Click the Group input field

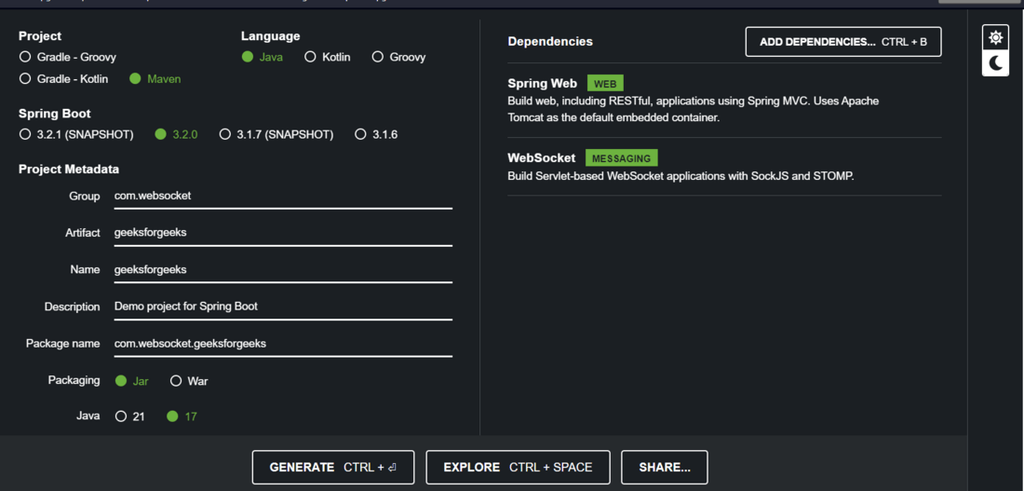[282, 196]
